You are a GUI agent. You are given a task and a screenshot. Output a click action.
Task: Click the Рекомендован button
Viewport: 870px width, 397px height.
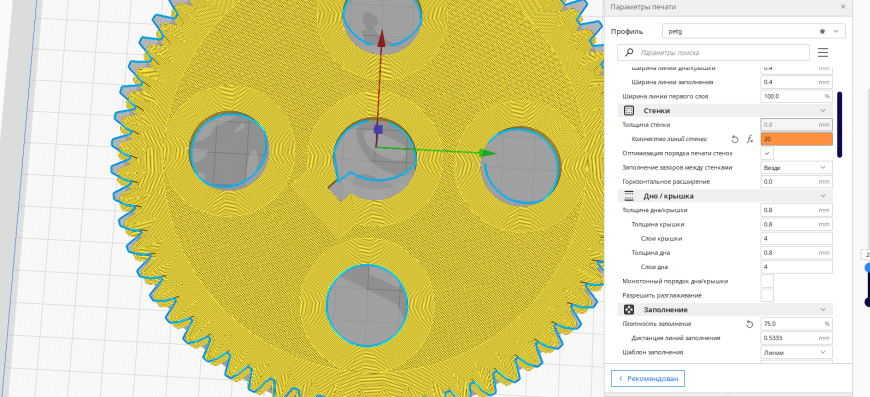click(648, 379)
